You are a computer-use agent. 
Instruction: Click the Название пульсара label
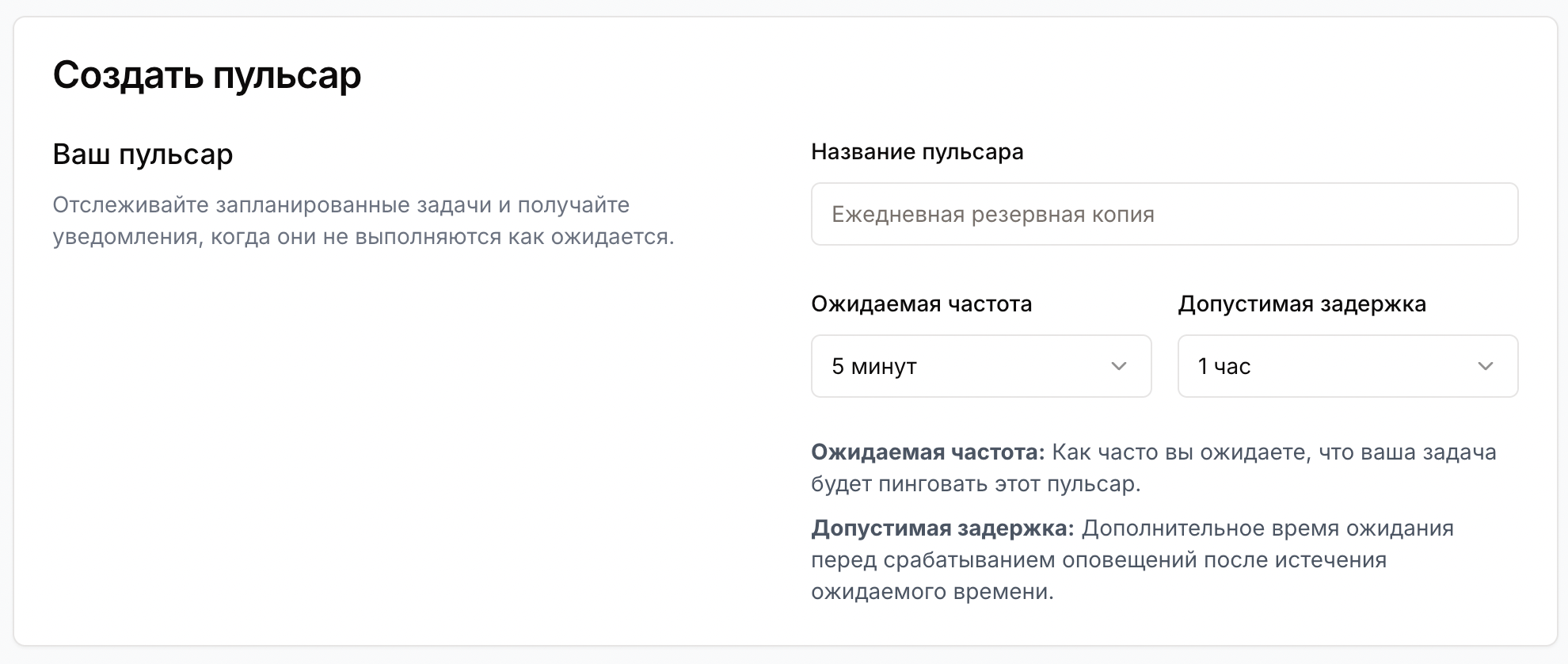click(916, 151)
